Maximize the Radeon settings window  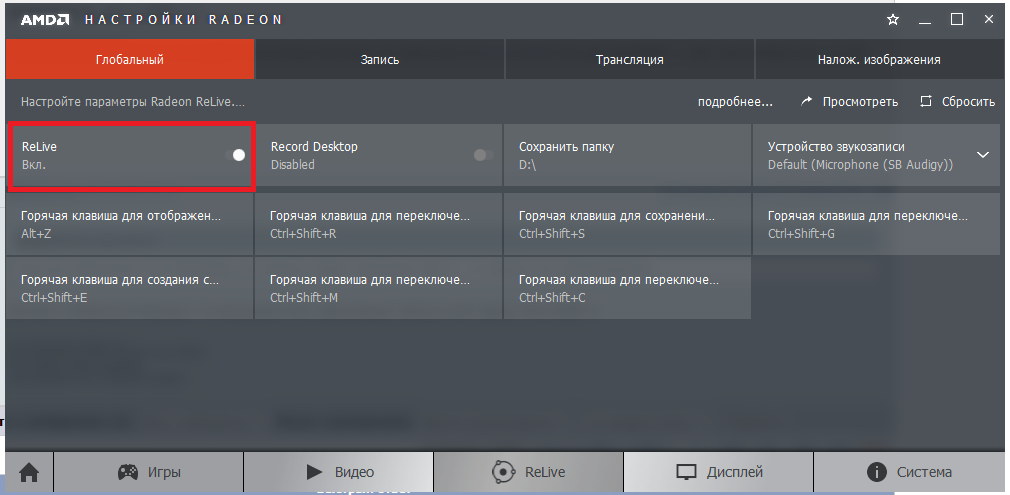(957, 19)
